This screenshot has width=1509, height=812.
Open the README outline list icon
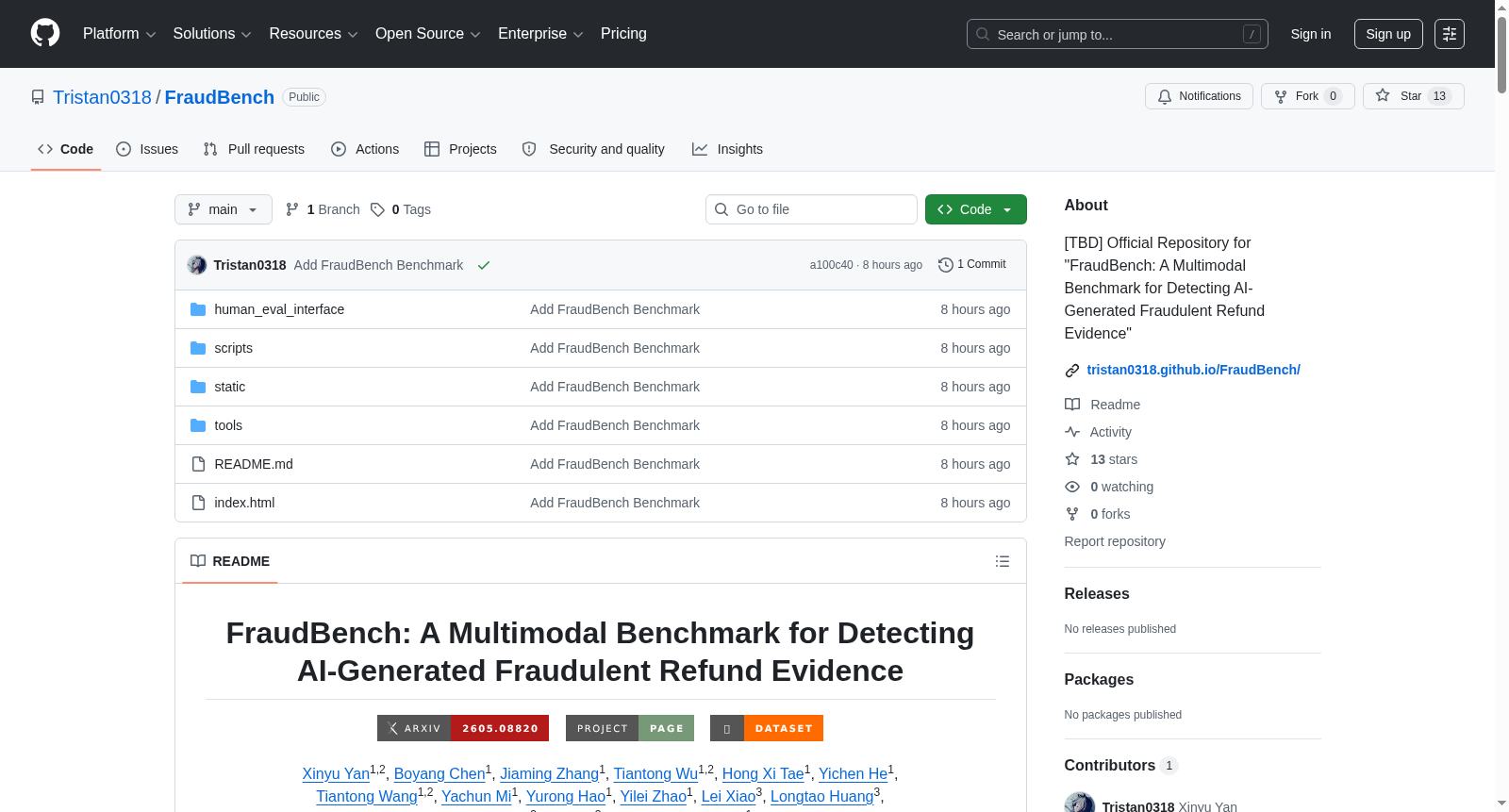[x=1003, y=561]
